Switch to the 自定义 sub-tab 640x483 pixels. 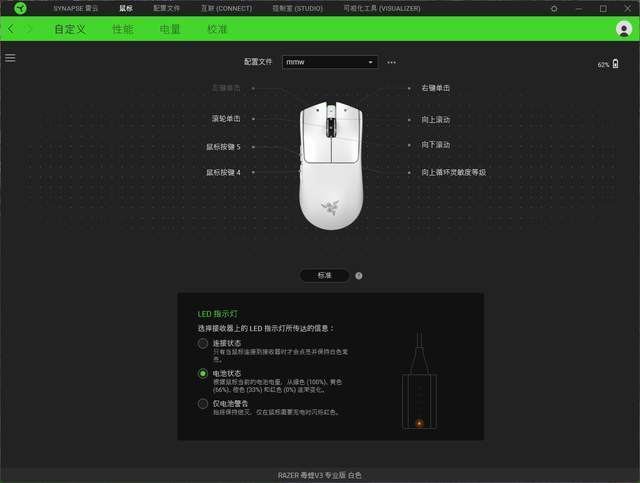coord(70,29)
